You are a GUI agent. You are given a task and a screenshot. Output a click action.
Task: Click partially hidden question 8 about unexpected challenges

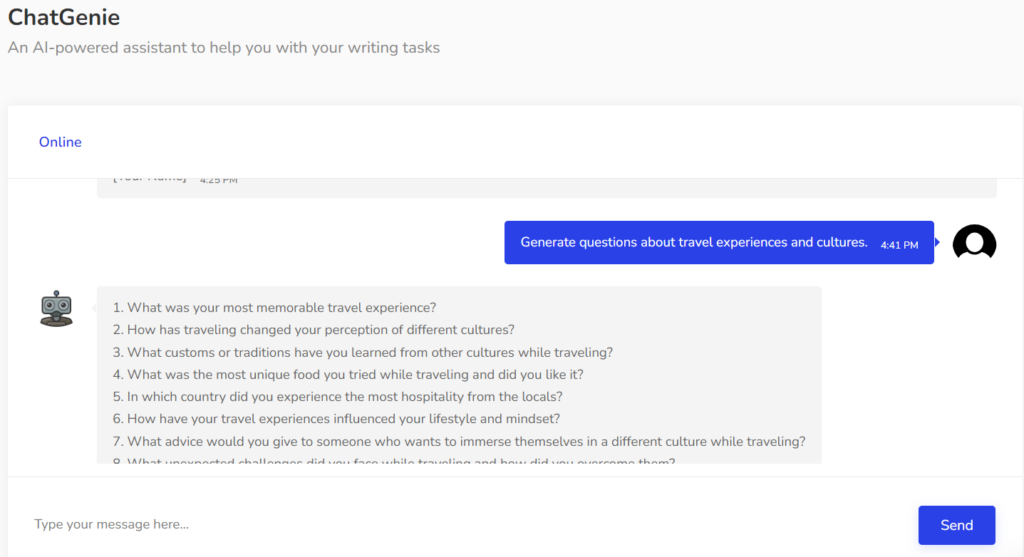click(x=393, y=461)
